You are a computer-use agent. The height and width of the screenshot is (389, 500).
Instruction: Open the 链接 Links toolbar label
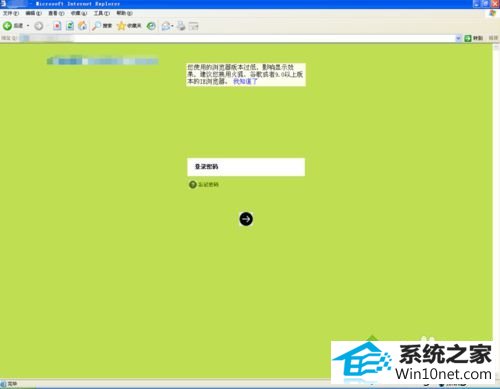493,38
